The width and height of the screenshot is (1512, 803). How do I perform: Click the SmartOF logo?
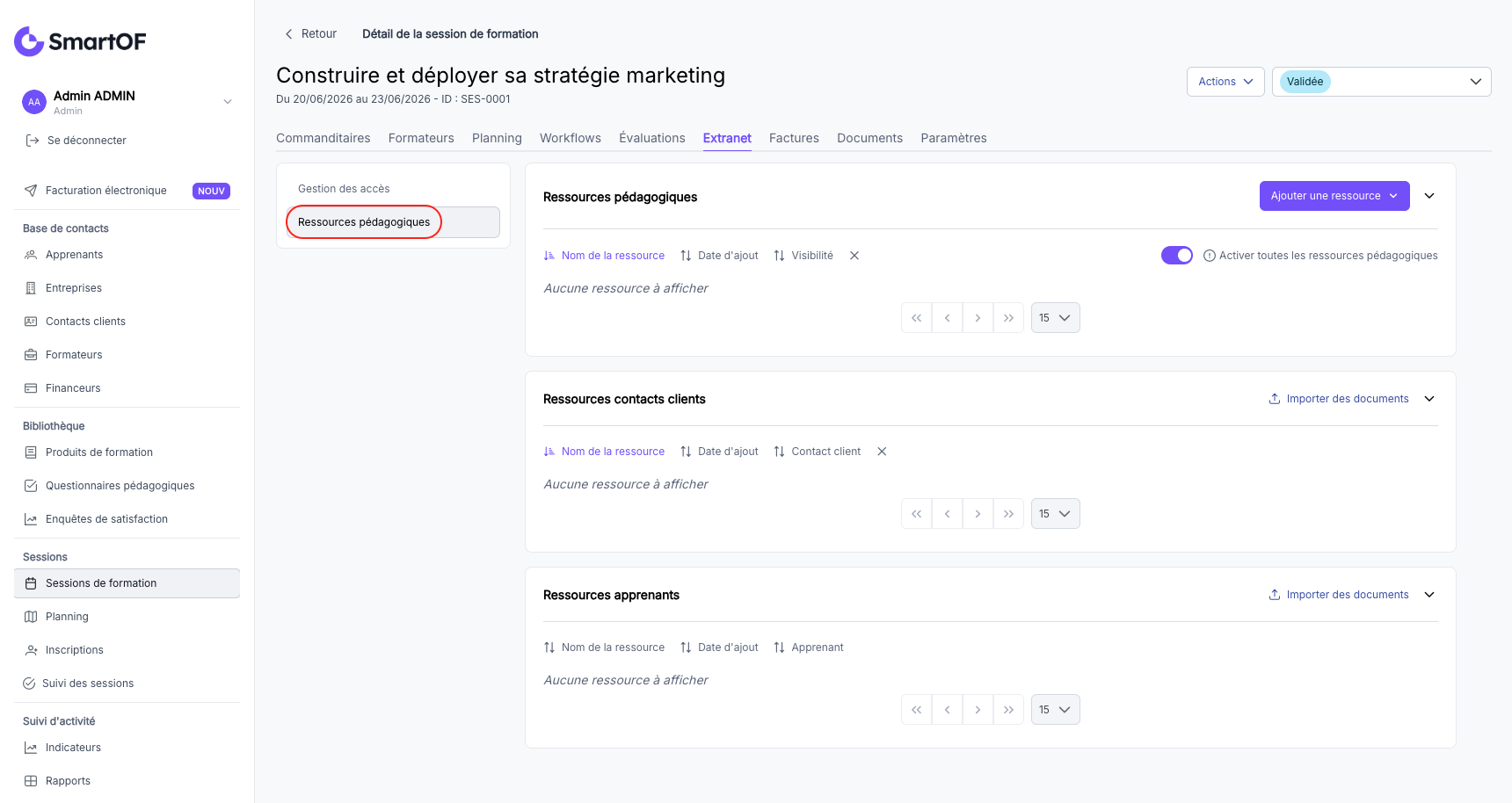click(x=80, y=41)
